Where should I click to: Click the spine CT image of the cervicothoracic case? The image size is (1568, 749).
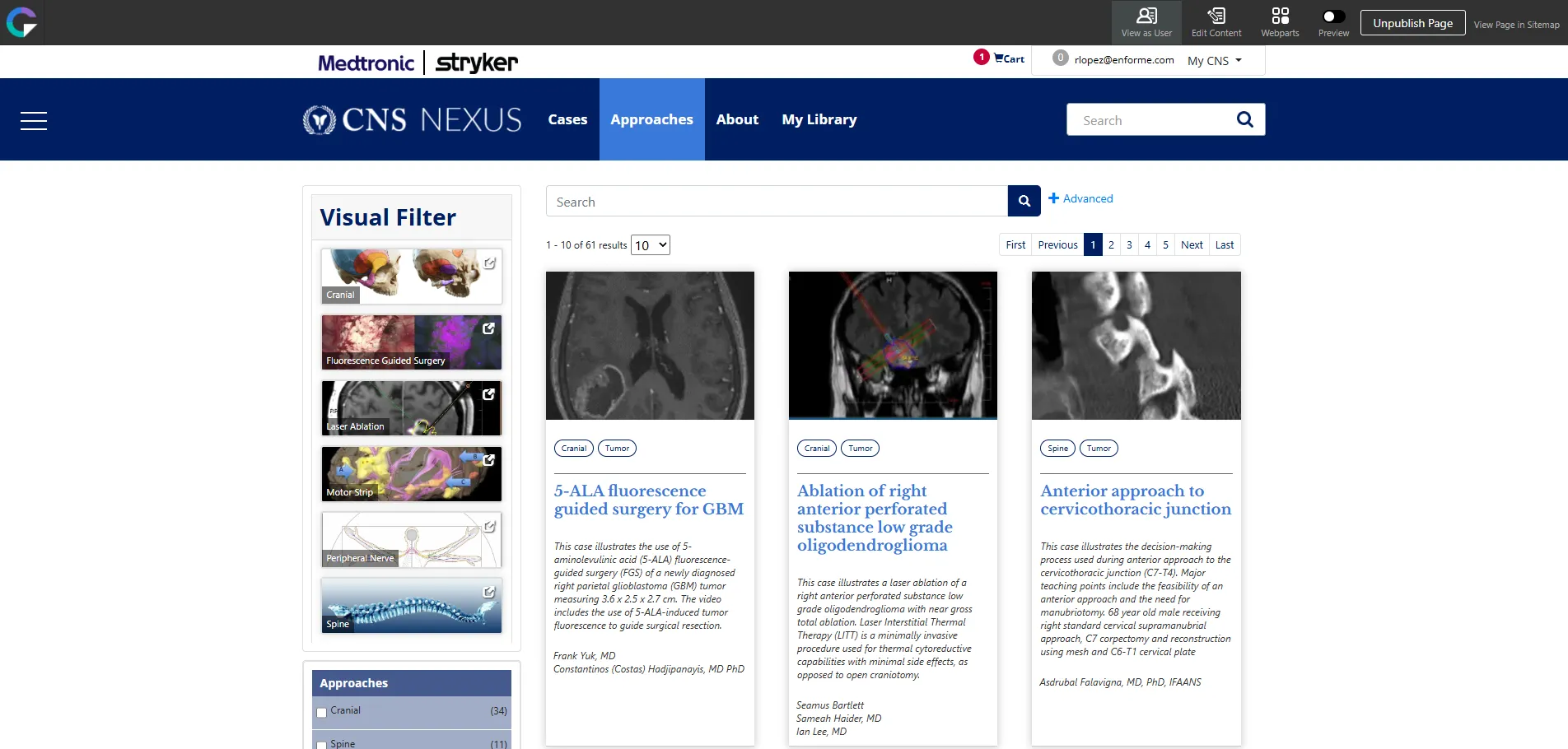click(x=1136, y=346)
